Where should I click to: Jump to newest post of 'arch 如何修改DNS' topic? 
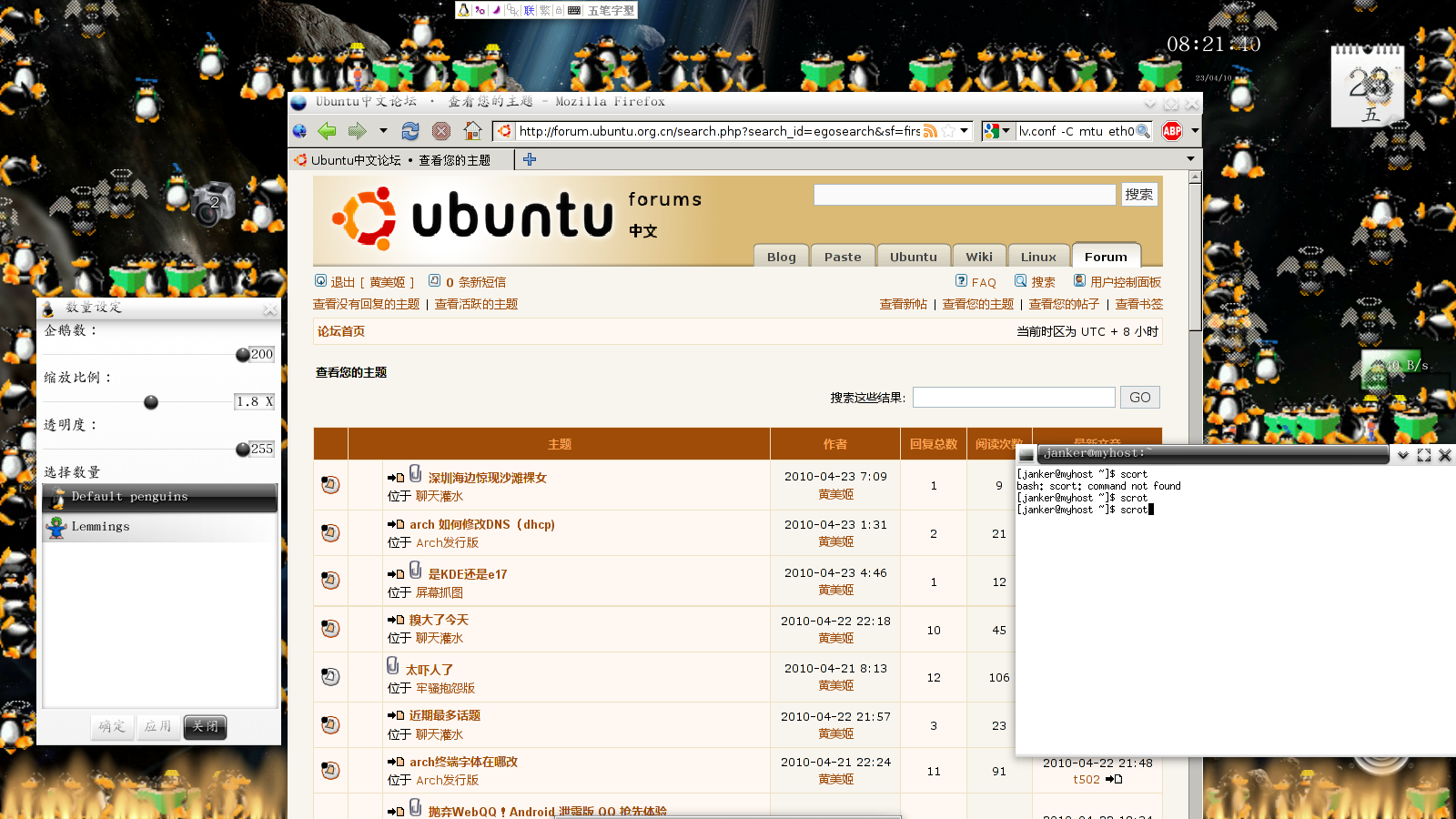coord(396,524)
